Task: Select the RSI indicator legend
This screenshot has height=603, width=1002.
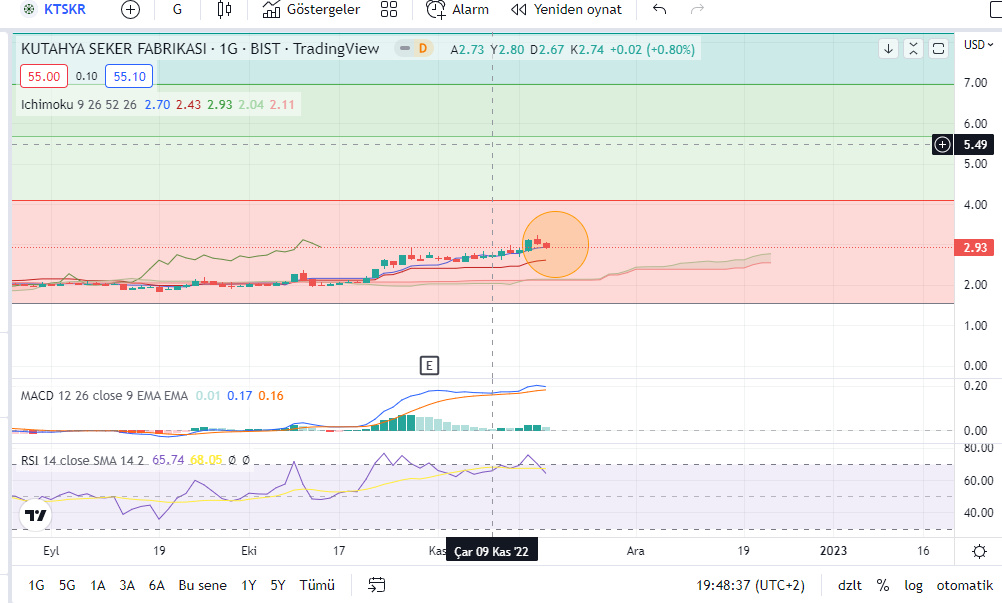Action: coord(82,461)
